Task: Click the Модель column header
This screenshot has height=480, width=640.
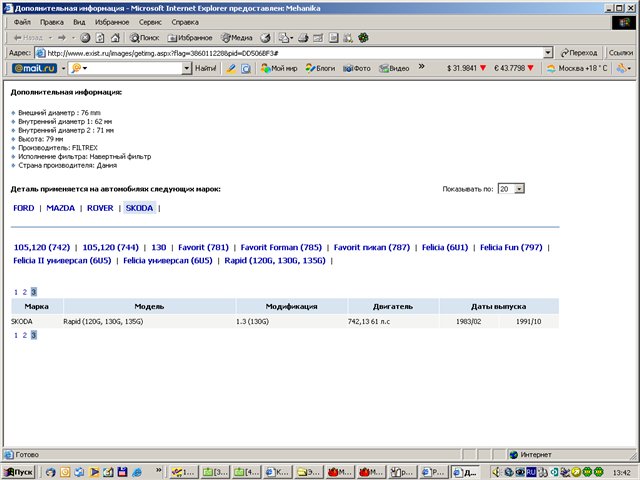Action: 149,307
